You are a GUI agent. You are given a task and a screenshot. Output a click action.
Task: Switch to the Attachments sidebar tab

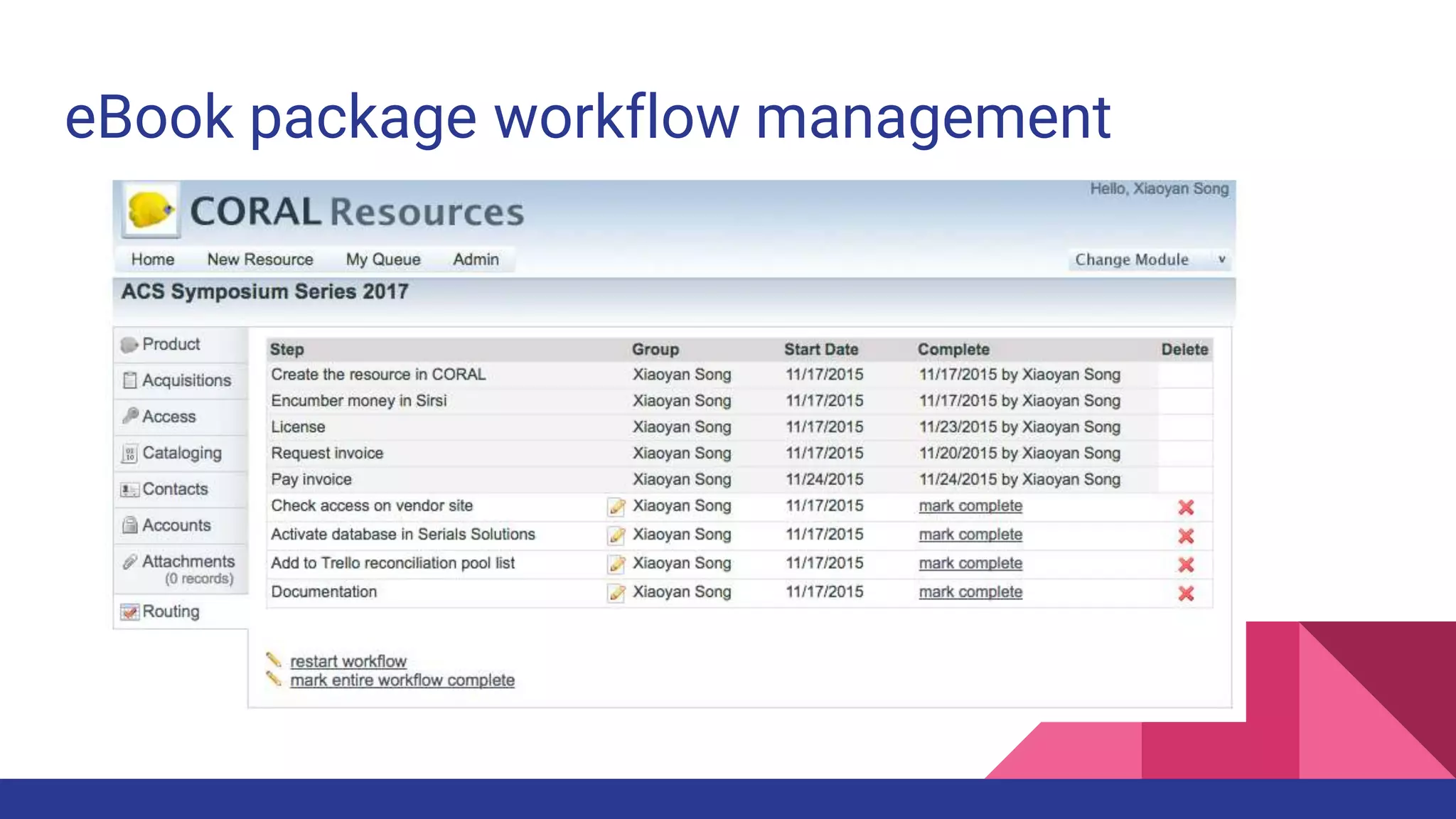tap(181, 569)
